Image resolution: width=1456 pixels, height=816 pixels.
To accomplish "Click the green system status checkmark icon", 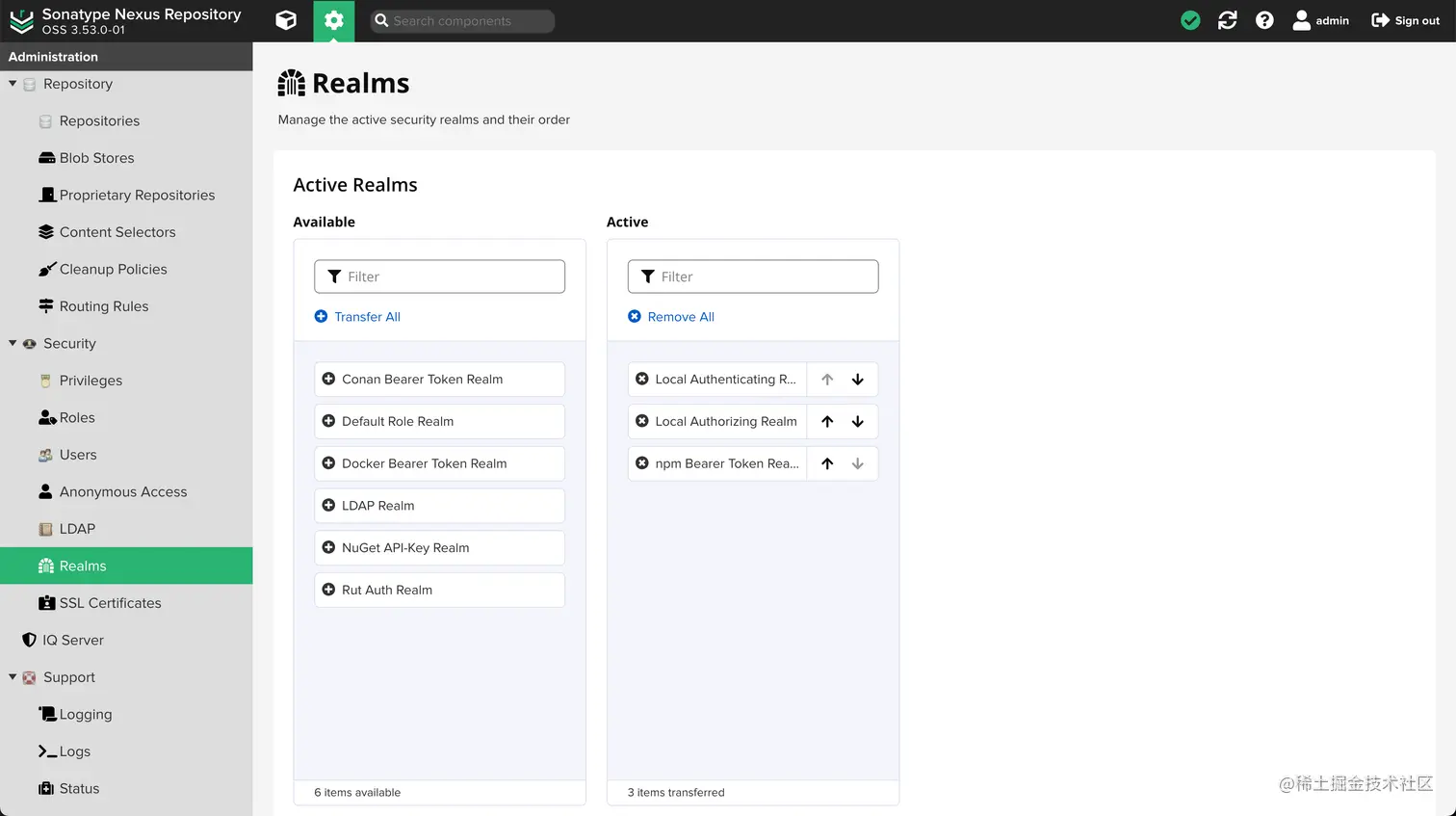I will [x=1190, y=20].
